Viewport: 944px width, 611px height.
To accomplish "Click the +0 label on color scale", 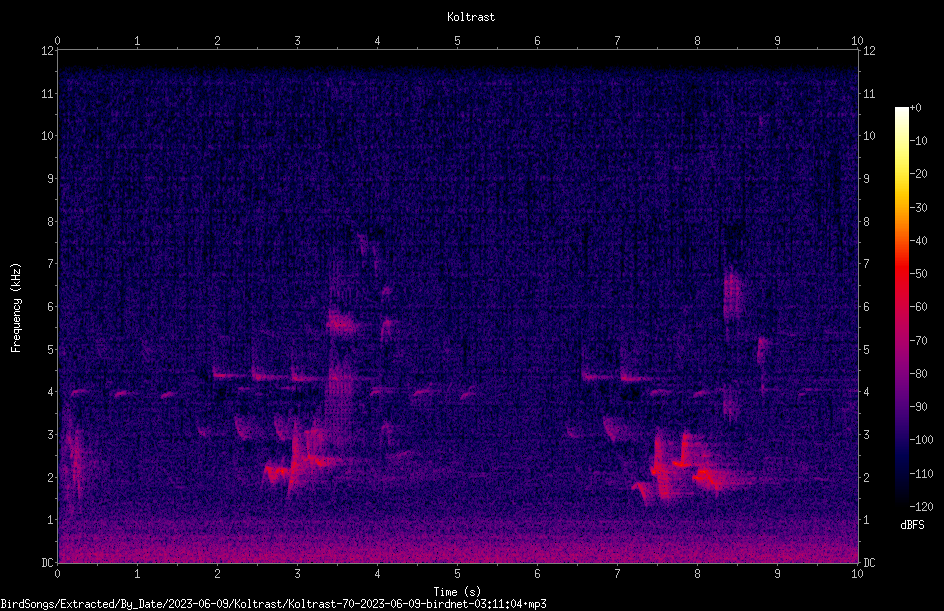I will click(x=915, y=108).
